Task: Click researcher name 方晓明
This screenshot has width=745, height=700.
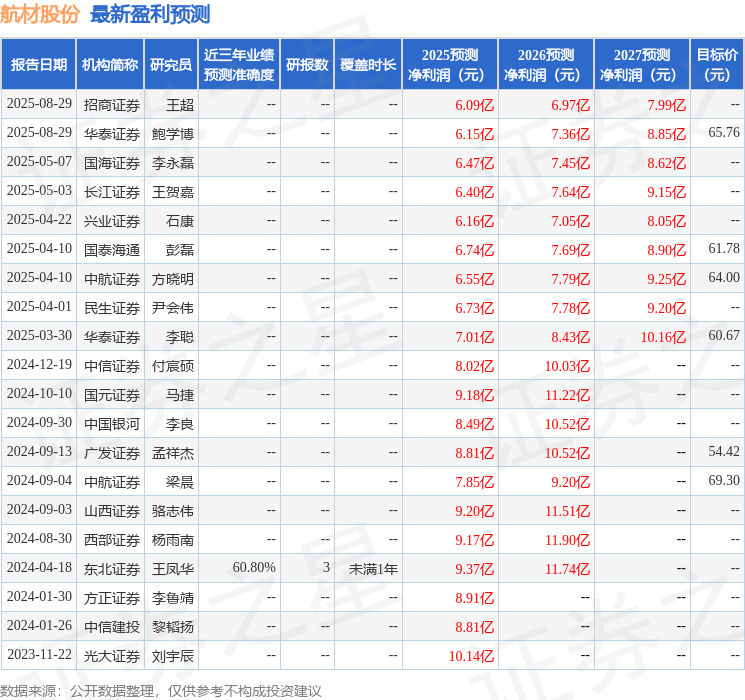Action: pyautogui.click(x=173, y=278)
